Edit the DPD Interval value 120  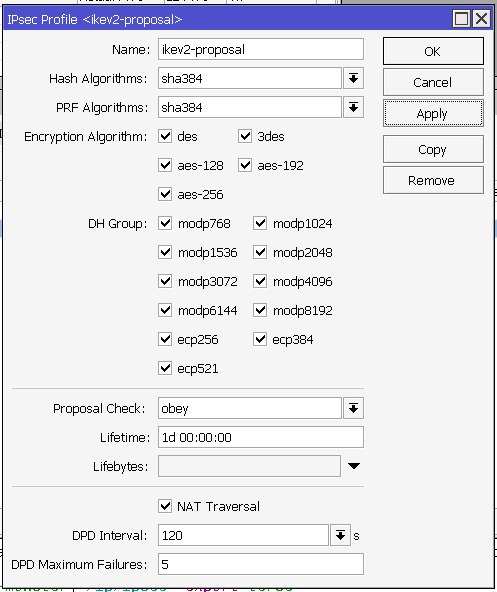point(243,535)
